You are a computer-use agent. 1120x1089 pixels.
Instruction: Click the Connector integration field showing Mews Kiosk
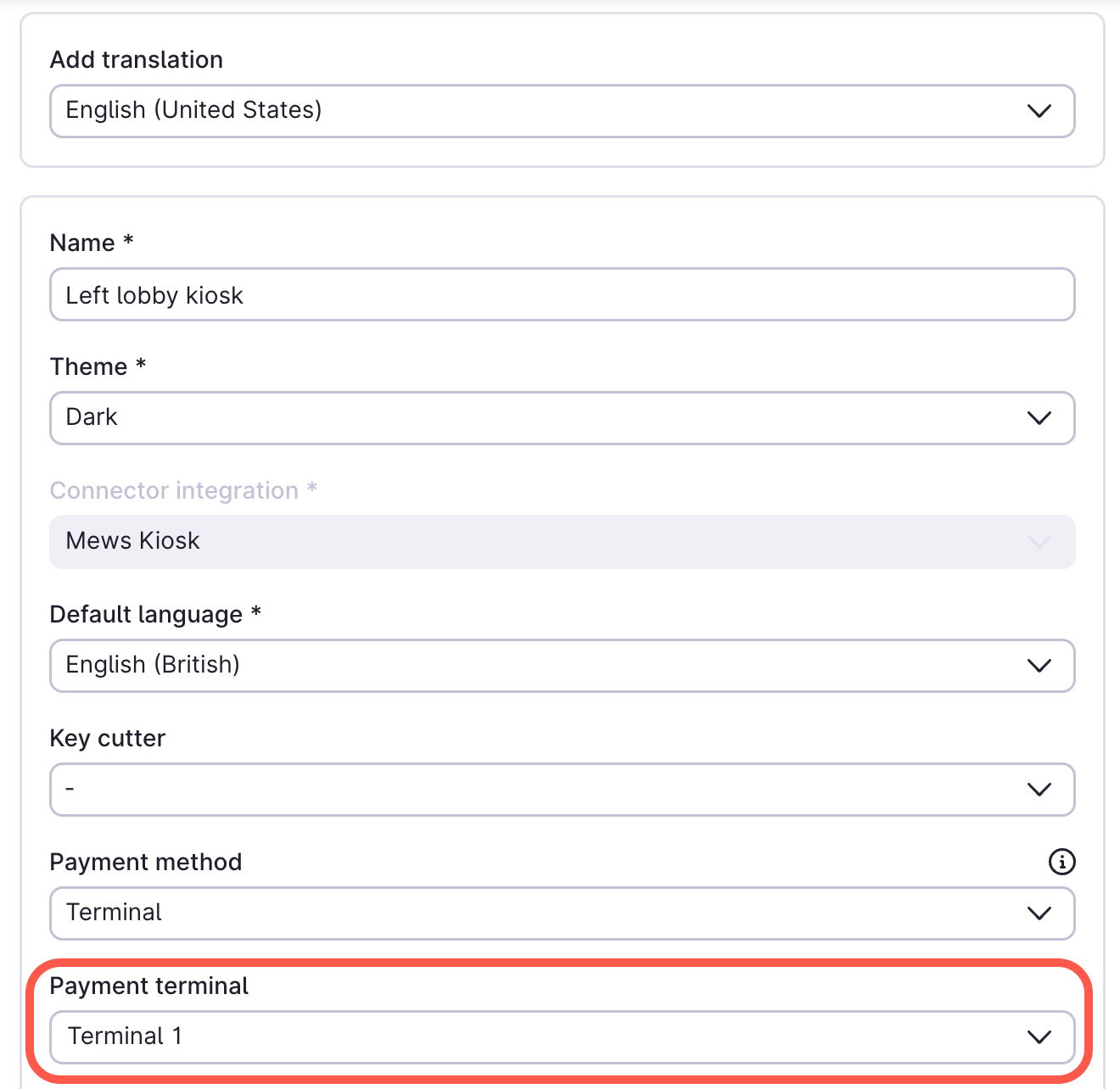click(x=562, y=541)
